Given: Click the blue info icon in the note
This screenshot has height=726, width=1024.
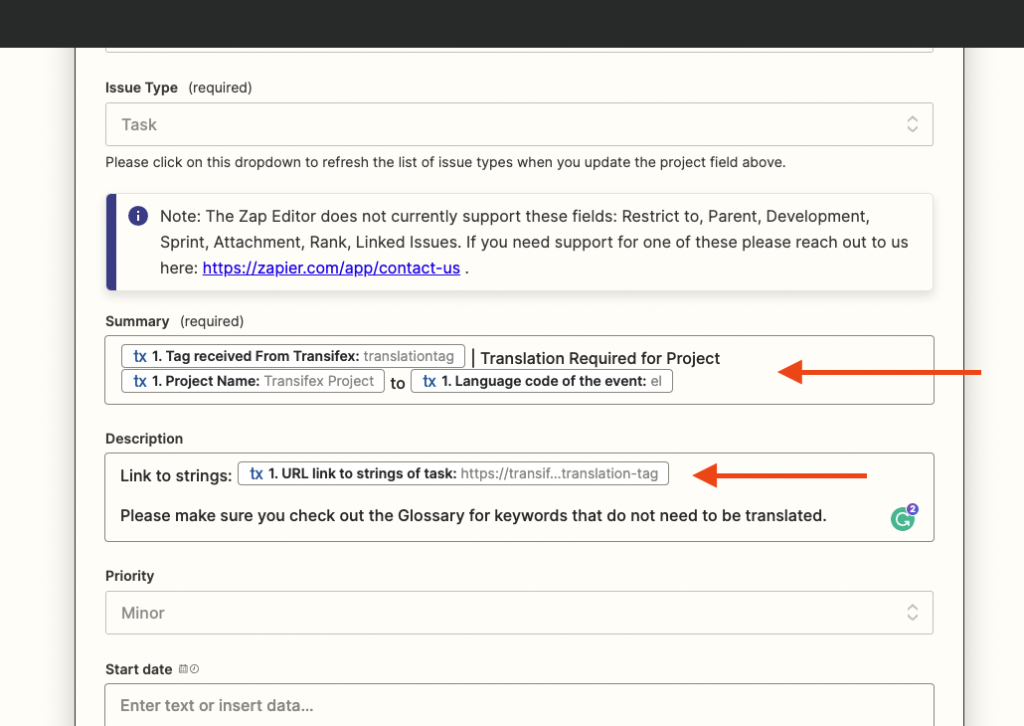Looking at the screenshot, I should (x=138, y=215).
